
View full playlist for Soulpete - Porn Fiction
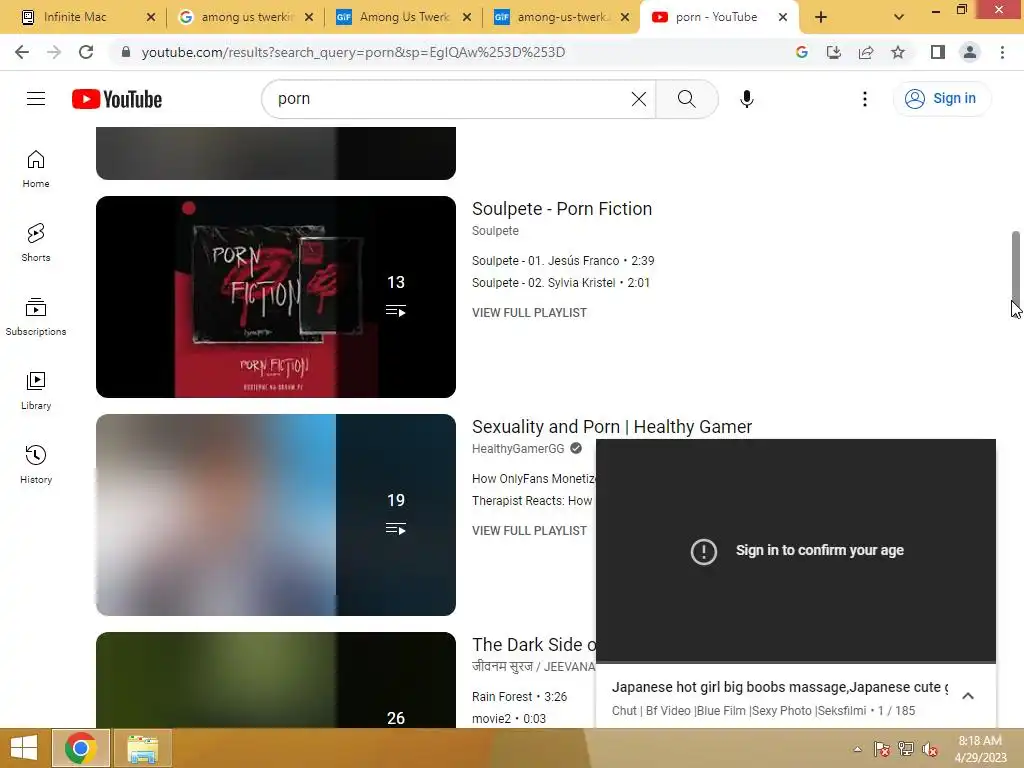pos(529,313)
